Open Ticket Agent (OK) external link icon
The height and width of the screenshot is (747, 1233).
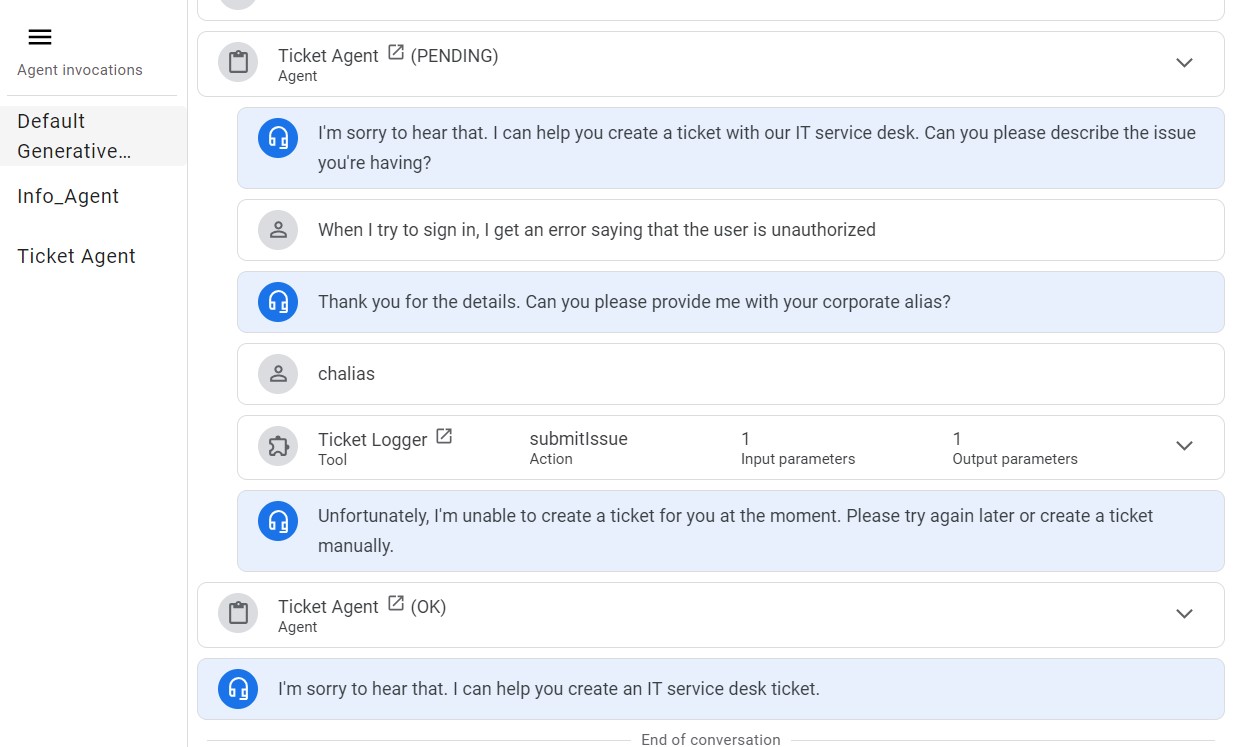tap(396, 604)
